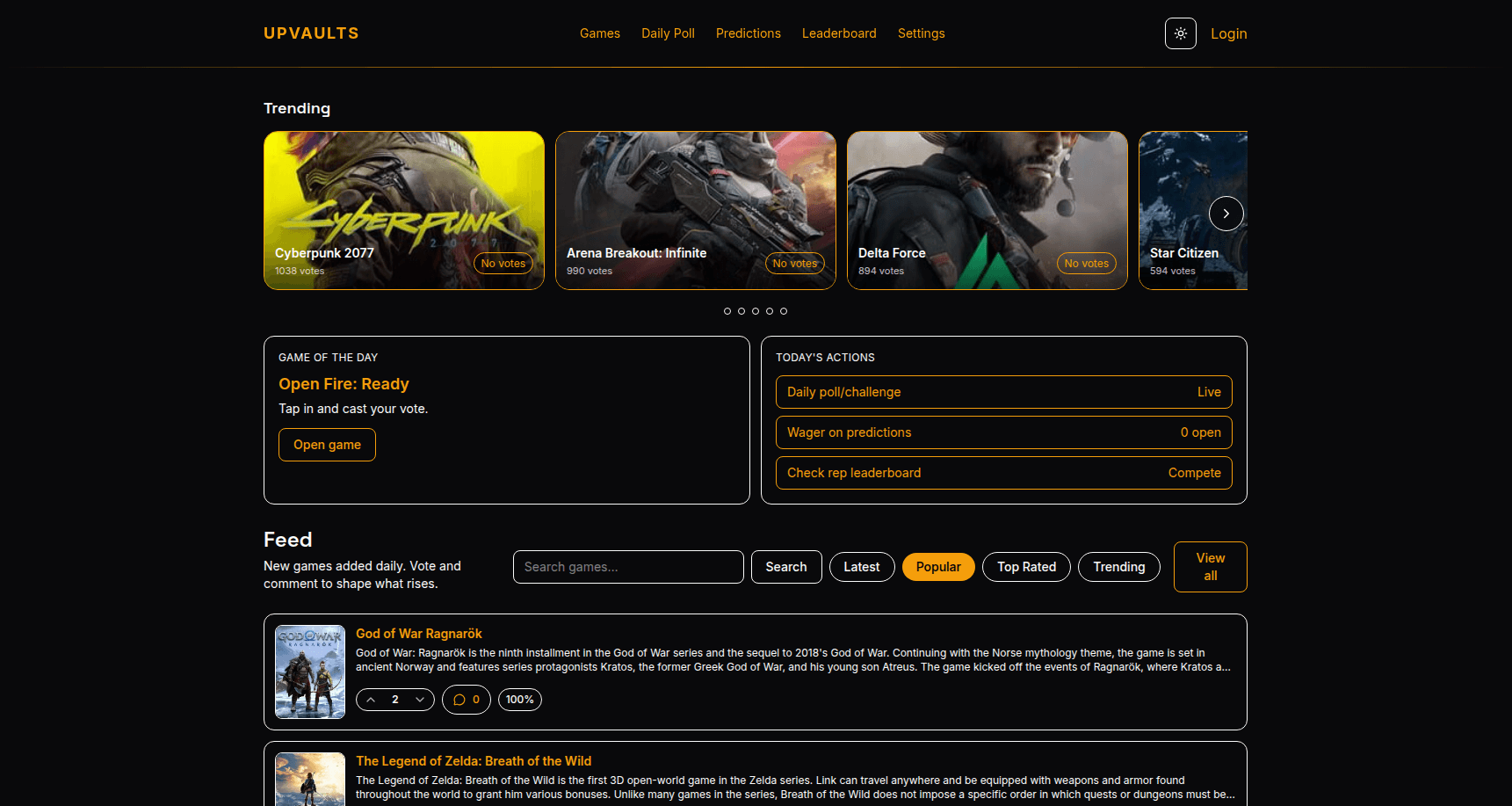
Task: Open the Daily Poll page
Action: (668, 33)
